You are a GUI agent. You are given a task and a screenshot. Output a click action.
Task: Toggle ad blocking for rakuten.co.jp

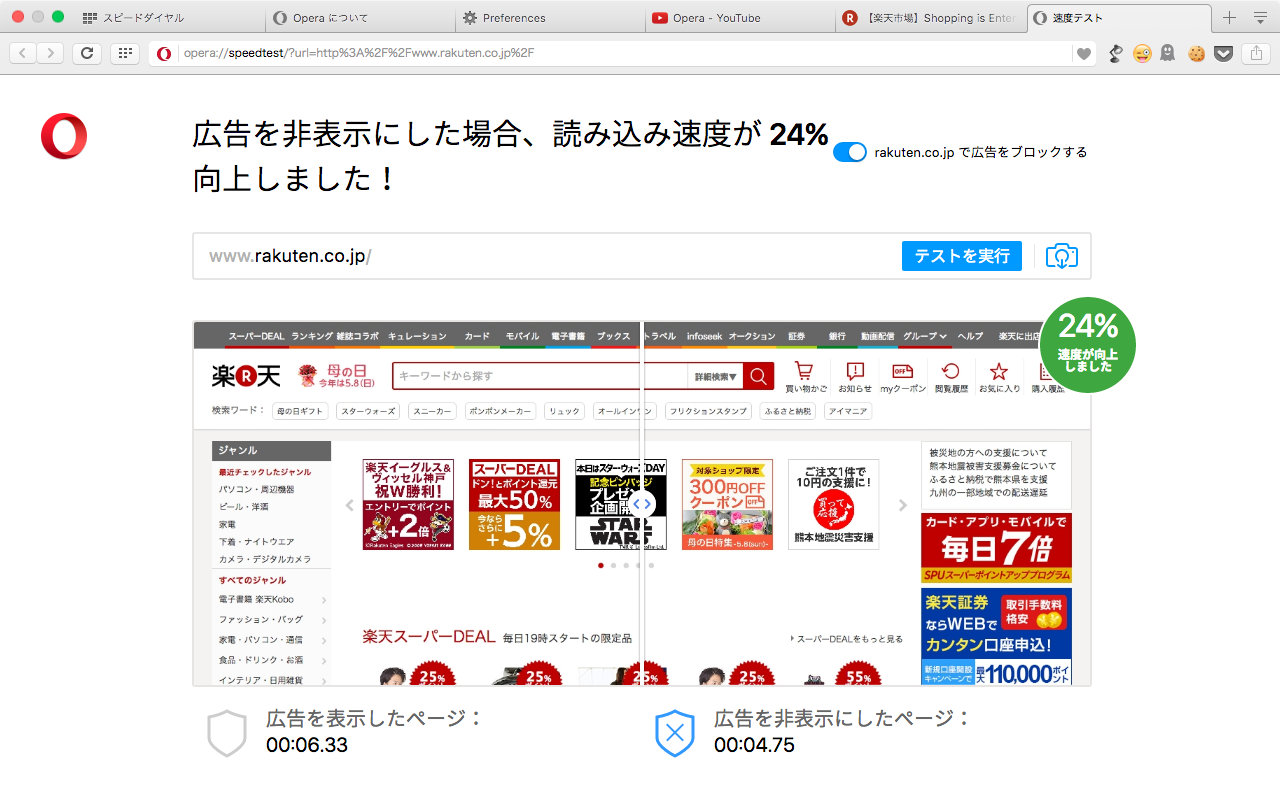pyautogui.click(x=849, y=152)
